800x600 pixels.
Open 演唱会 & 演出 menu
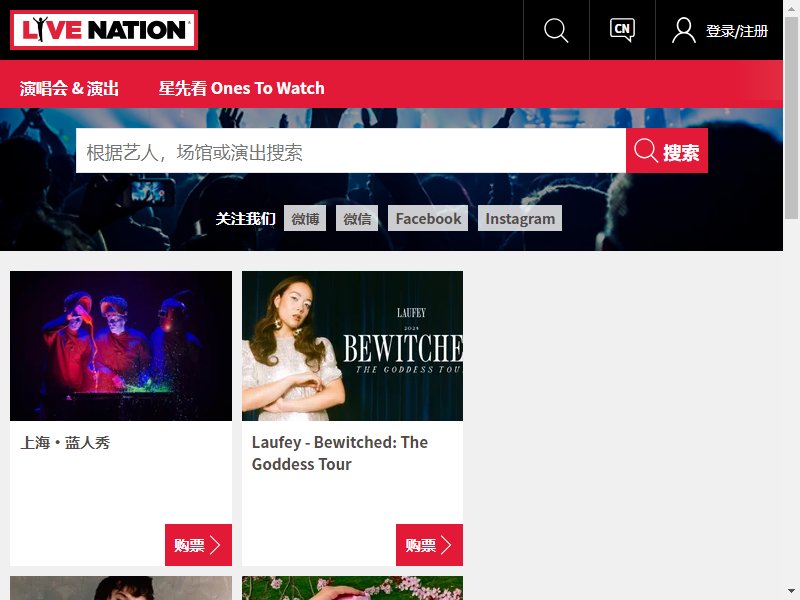pos(69,88)
